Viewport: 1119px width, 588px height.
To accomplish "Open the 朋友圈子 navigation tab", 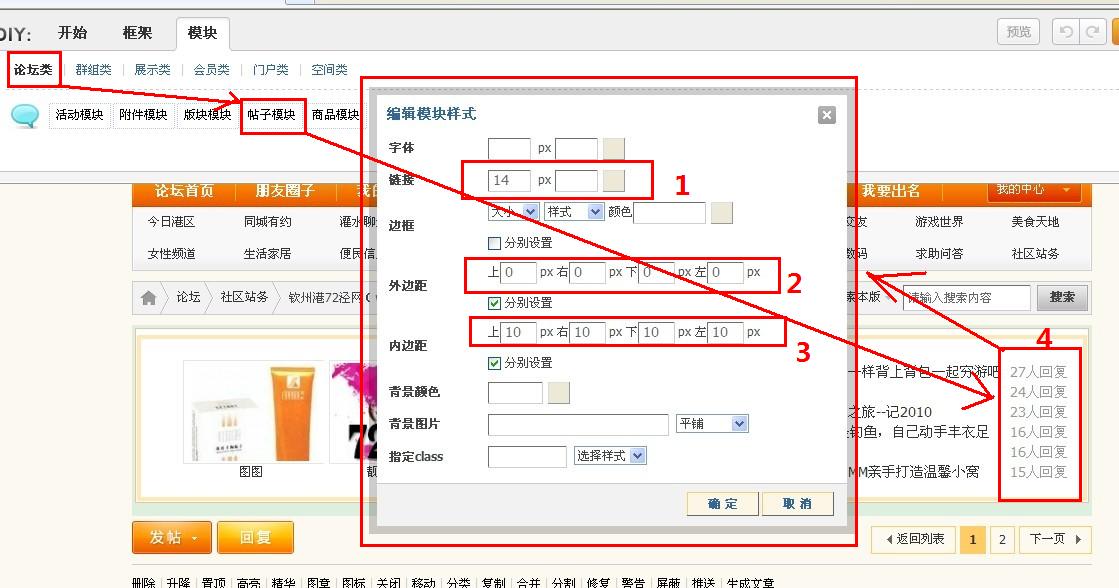I will (285, 191).
